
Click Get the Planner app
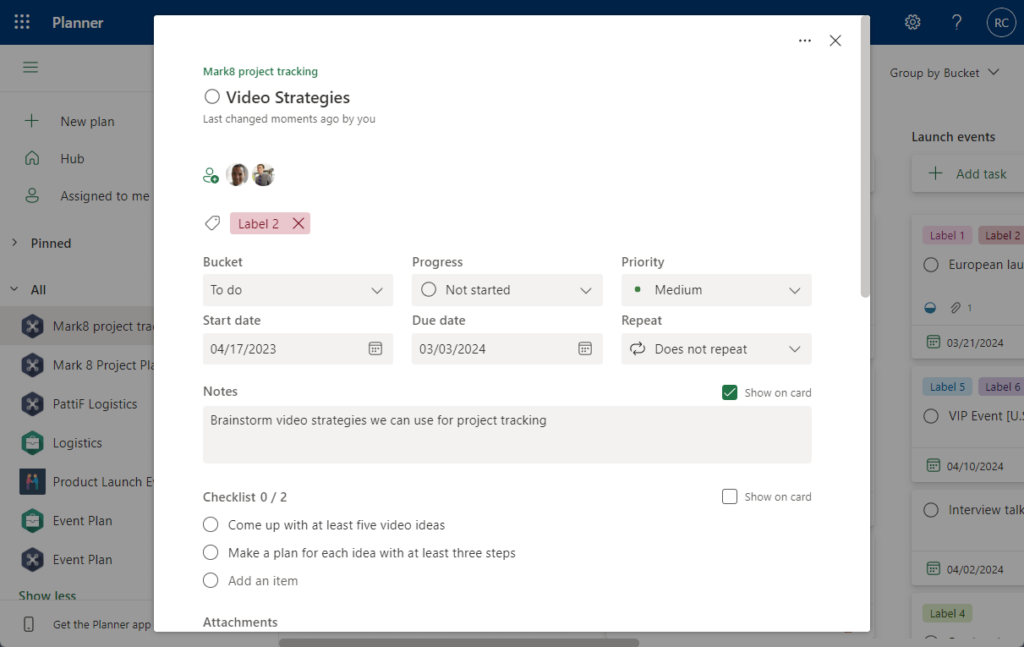click(102, 624)
